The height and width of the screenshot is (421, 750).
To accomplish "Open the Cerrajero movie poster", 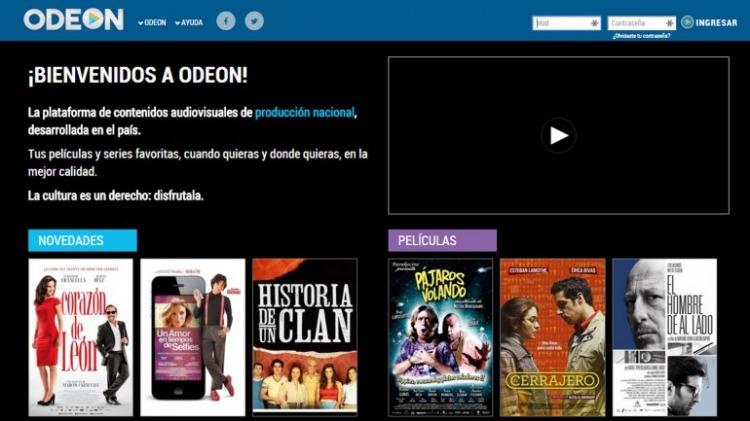I will pos(552,337).
